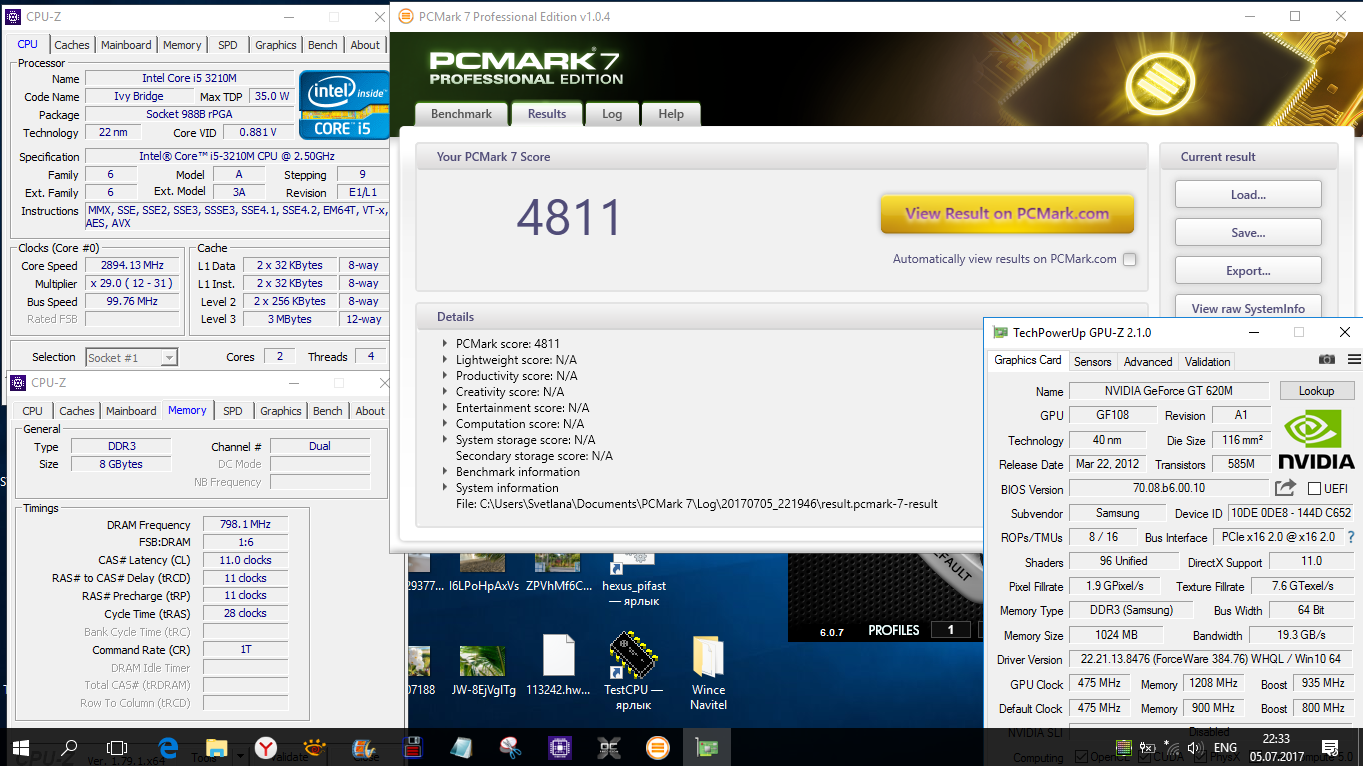Click the GPU-Z Lookup button

(x=1316, y=391)
